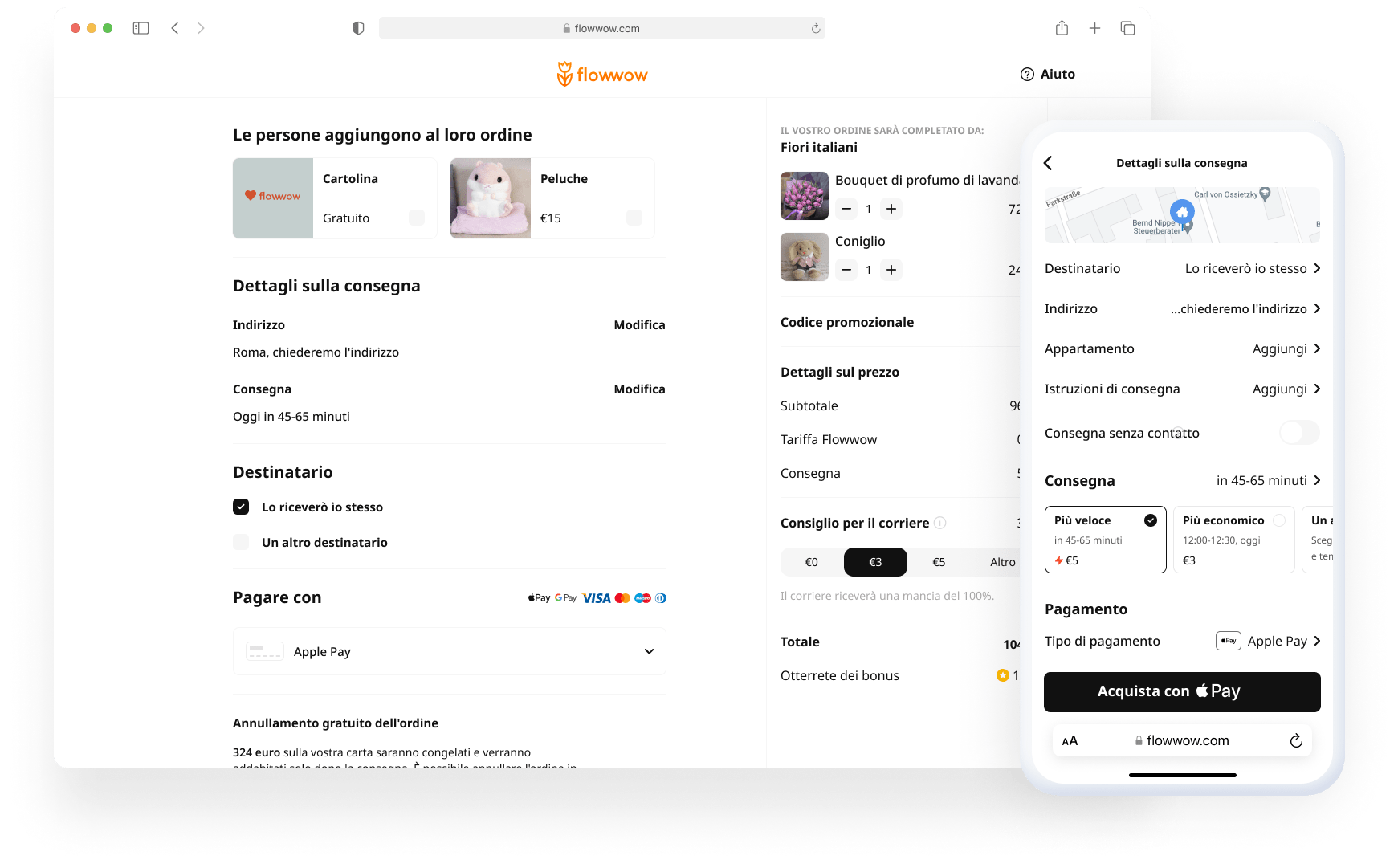1398x868 pixels.
Task: Go back in mobile Dettagli sulla consegna
Action: pos(1048,163)
